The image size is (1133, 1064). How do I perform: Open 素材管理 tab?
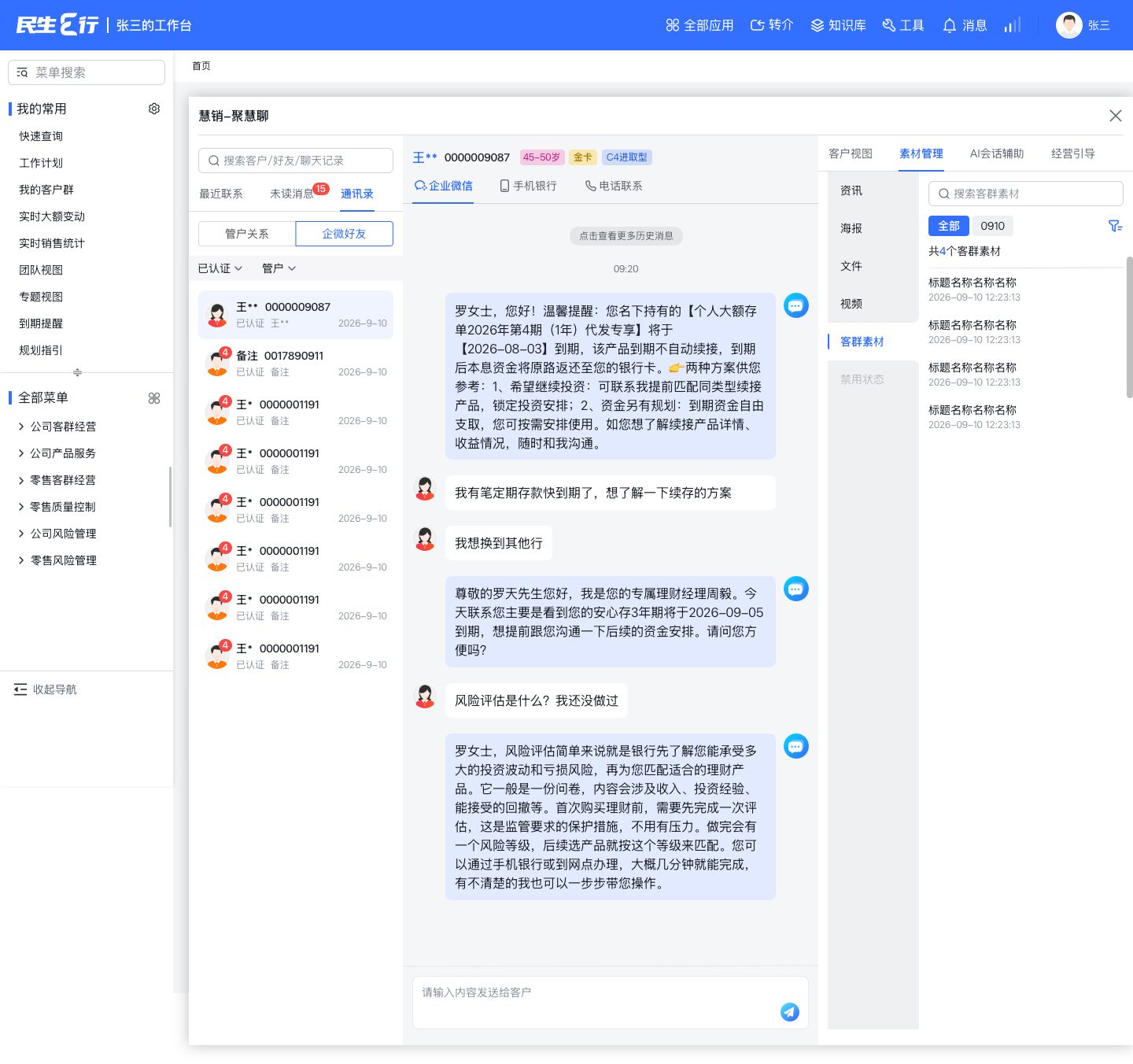point(921,153)
